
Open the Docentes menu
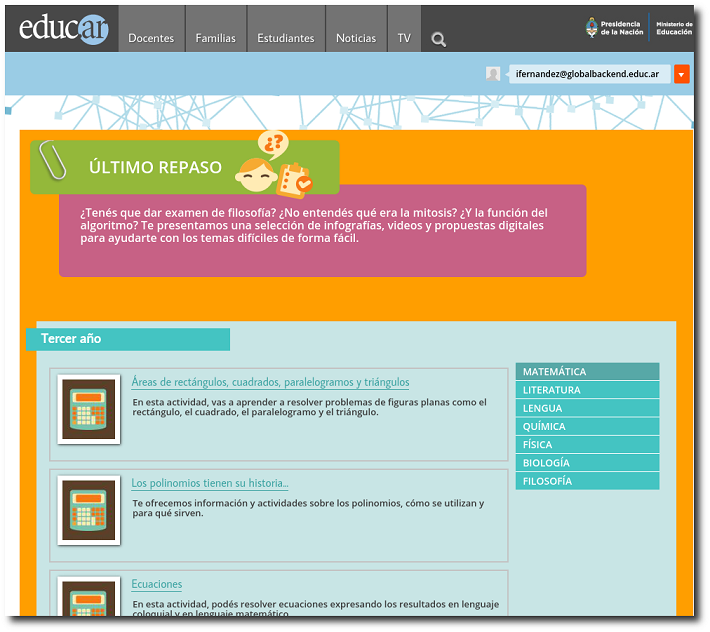pyautogui.click(x=151, y=38)
